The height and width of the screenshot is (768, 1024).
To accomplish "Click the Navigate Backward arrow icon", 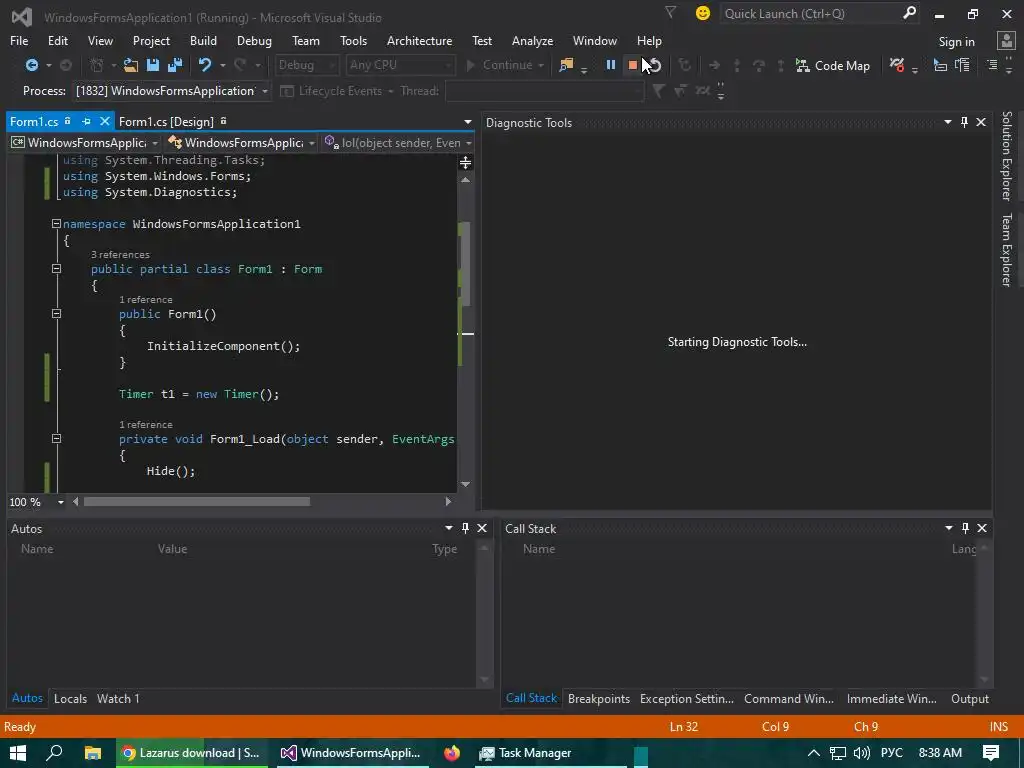I will (x=31, y=65).
